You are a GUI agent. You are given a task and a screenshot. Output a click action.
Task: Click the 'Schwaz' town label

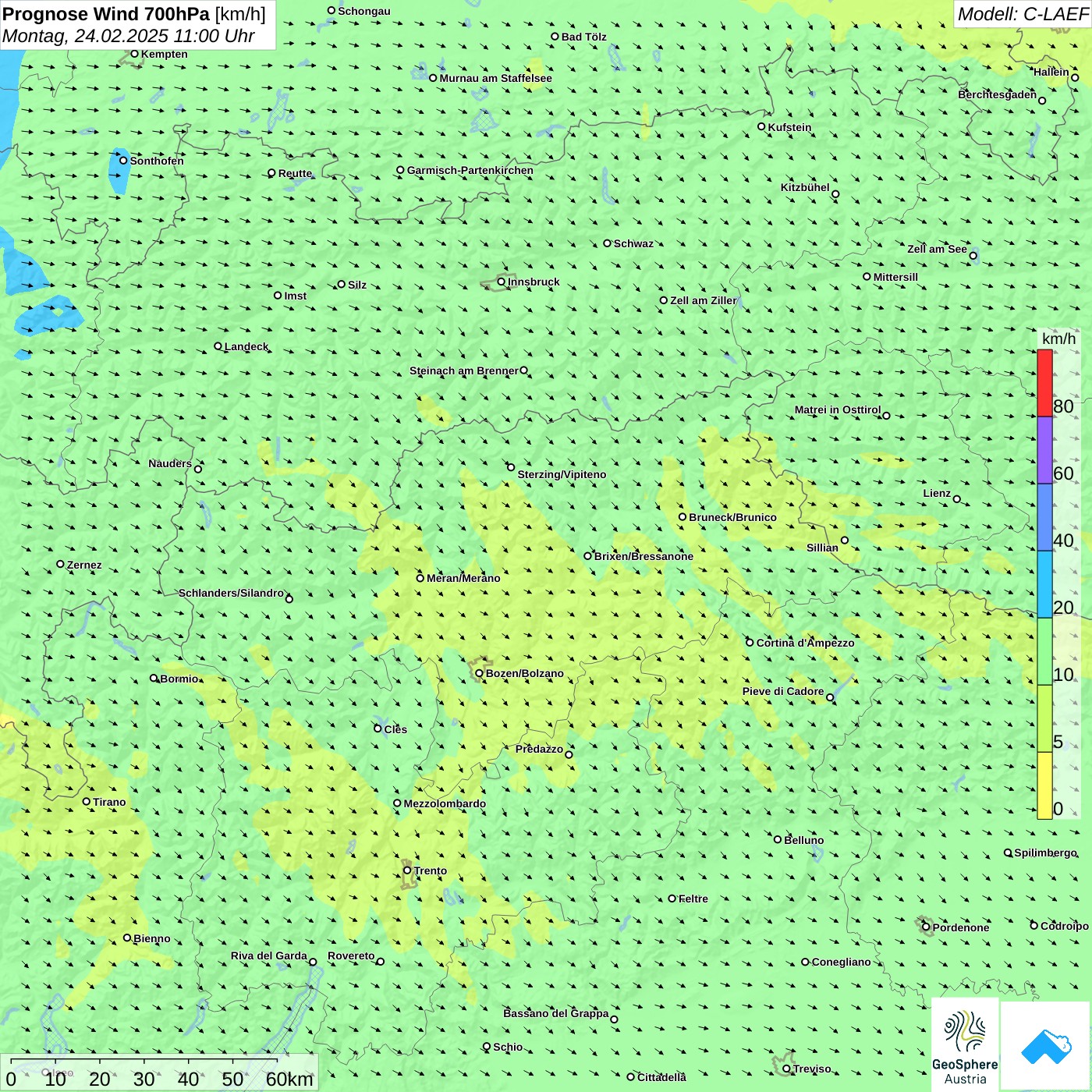(633, 244)
